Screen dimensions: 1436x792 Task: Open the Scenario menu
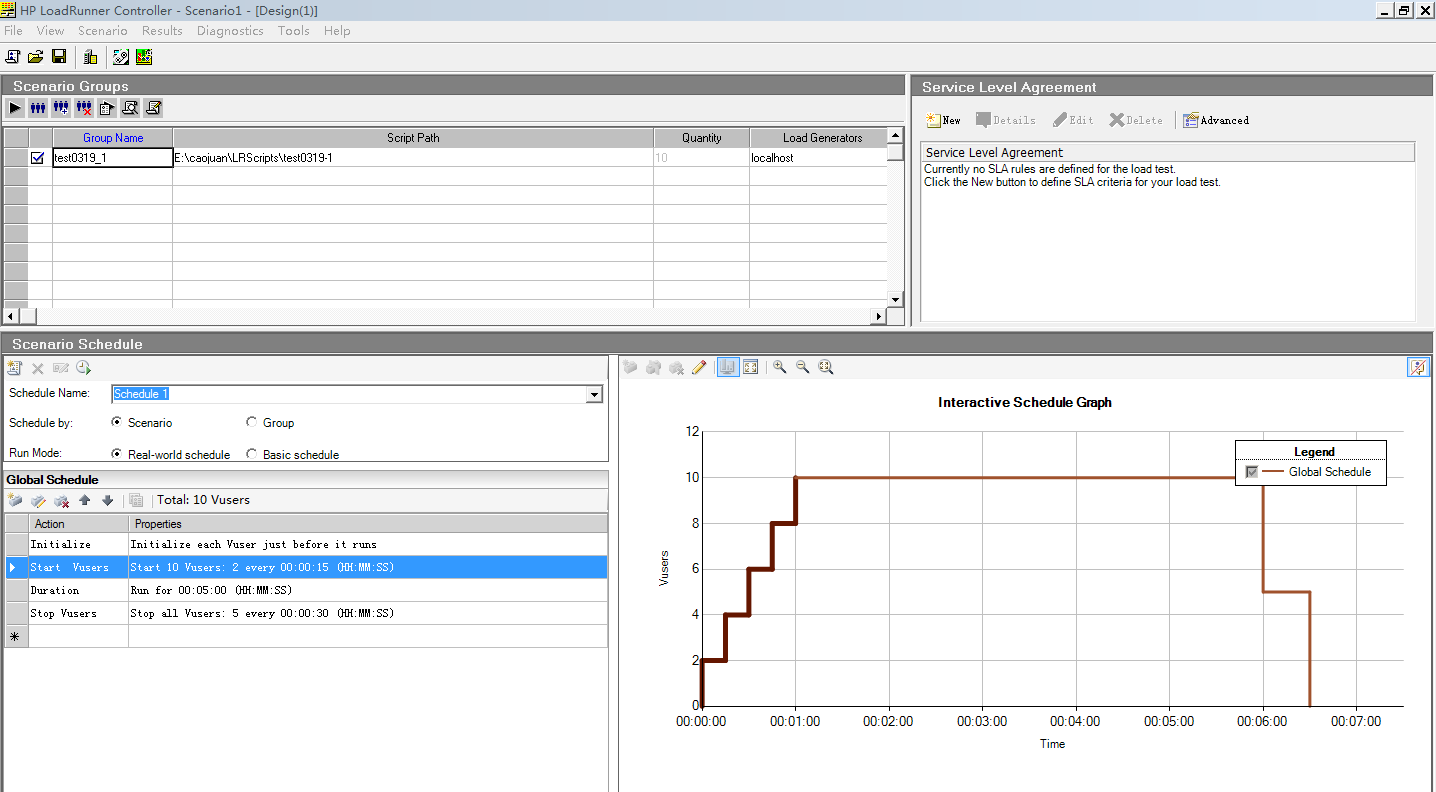[103, 31]
